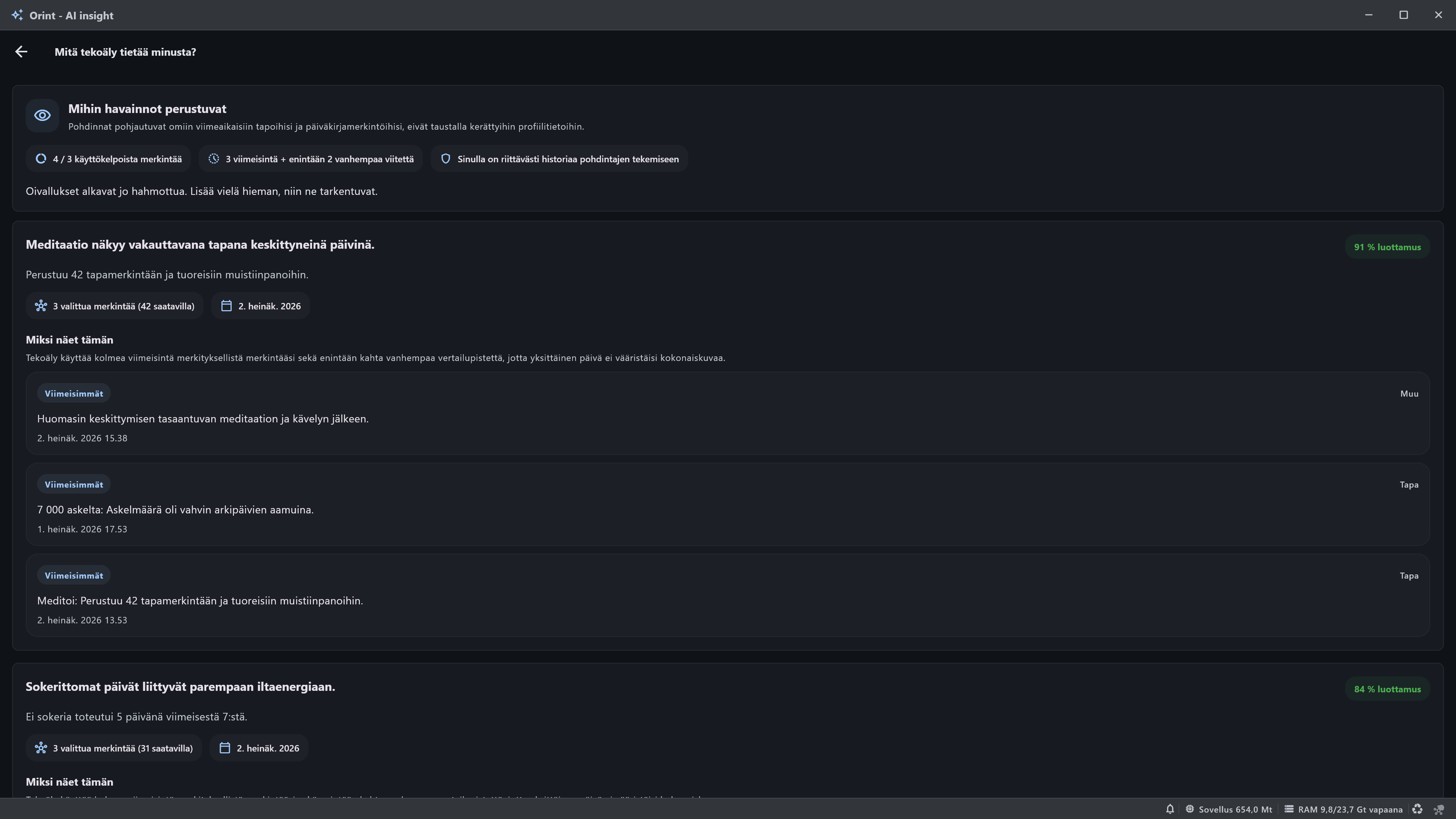The image size is (1456, 819).
Task: Click the eye icon beside Mihin havainnot perustuvat
Action: click(x=42, y=115)
